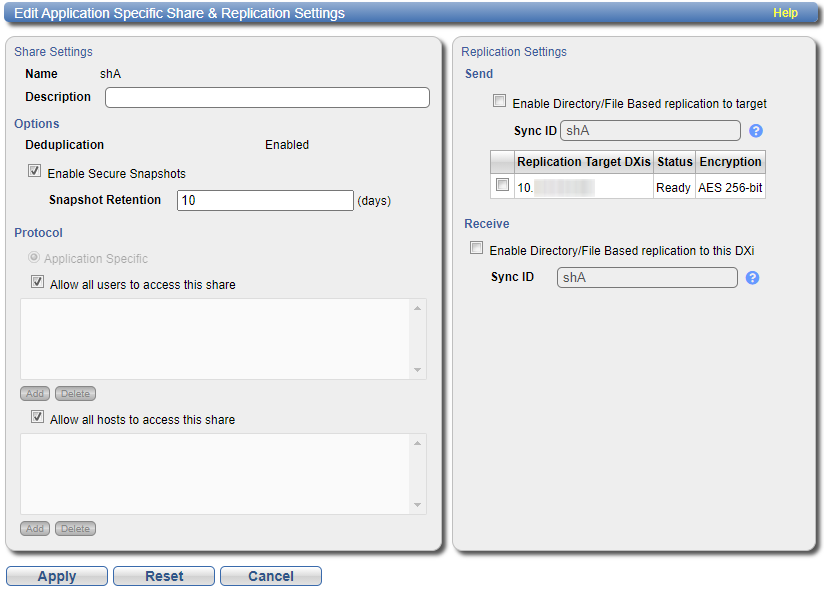Viewport: 824px width, 590px height.
Task: Click the Snapshot Retention days field
Action: [265, 200]
